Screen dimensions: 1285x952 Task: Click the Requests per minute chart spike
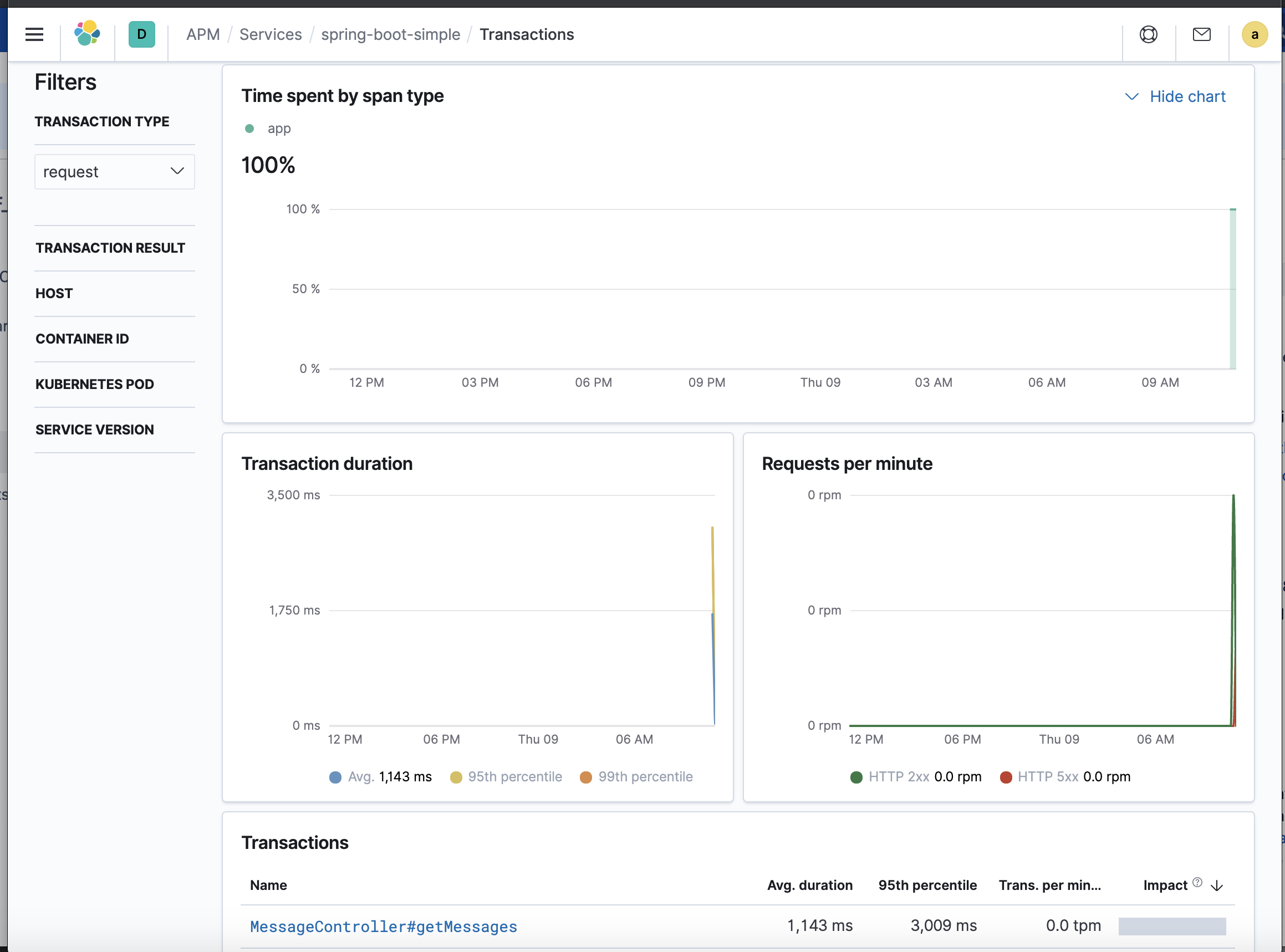(x=1233, y=610)
